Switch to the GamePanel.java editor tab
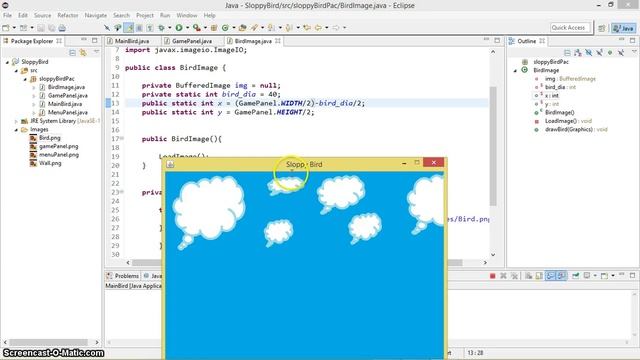 coord(192,41)
